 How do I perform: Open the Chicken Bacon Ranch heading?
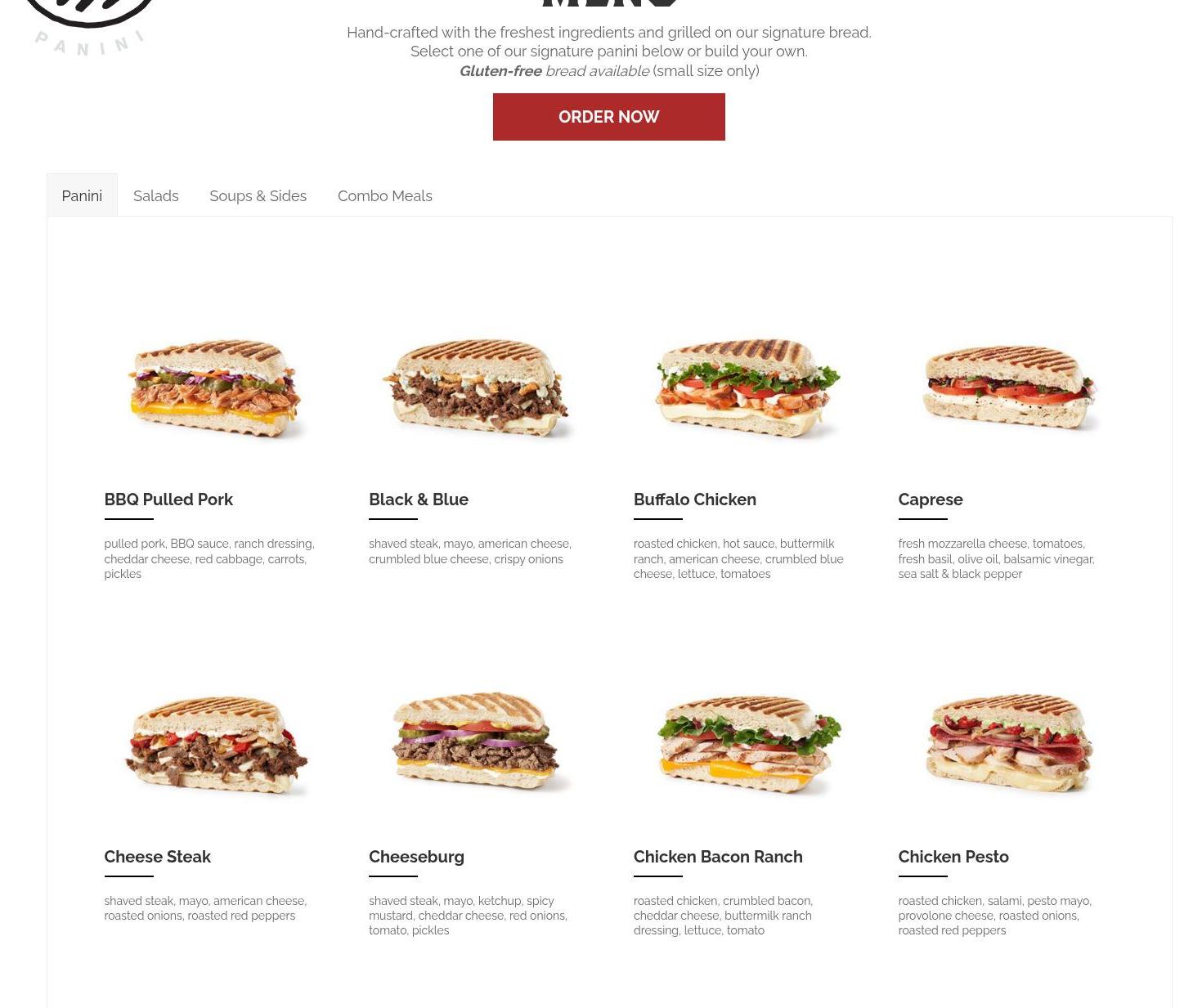coord(718,857)
